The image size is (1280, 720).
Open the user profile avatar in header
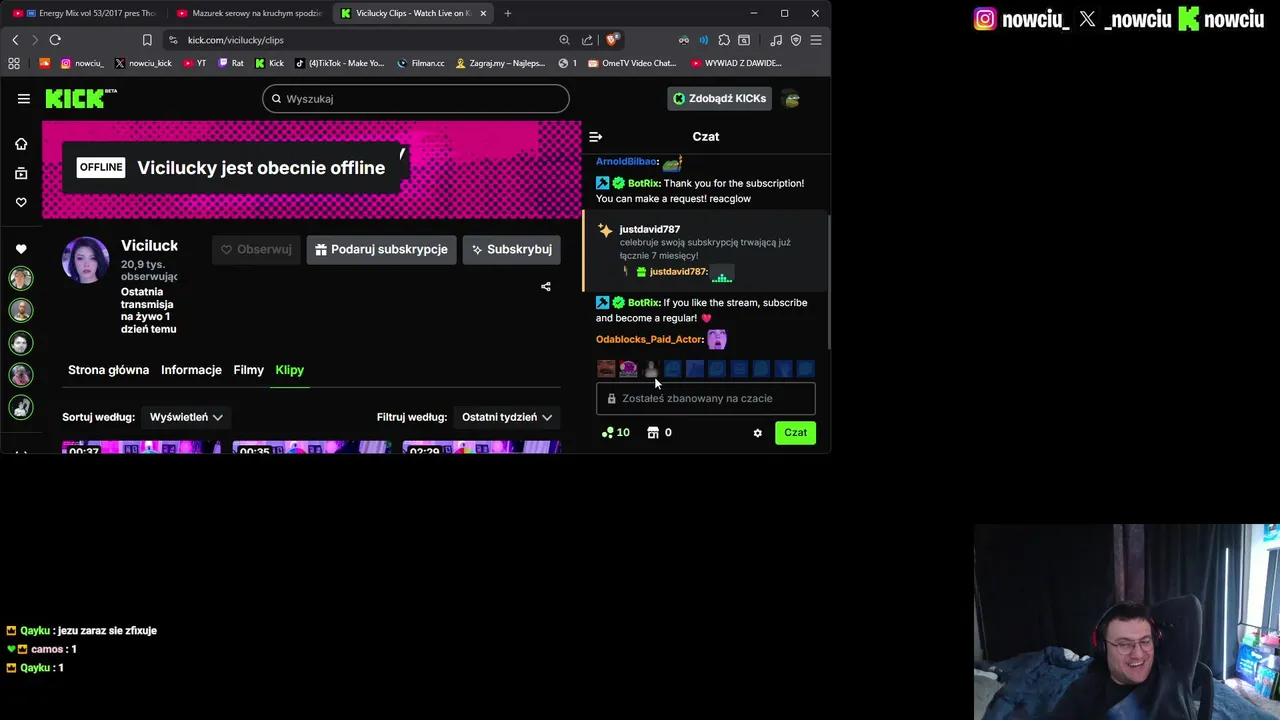791,99
